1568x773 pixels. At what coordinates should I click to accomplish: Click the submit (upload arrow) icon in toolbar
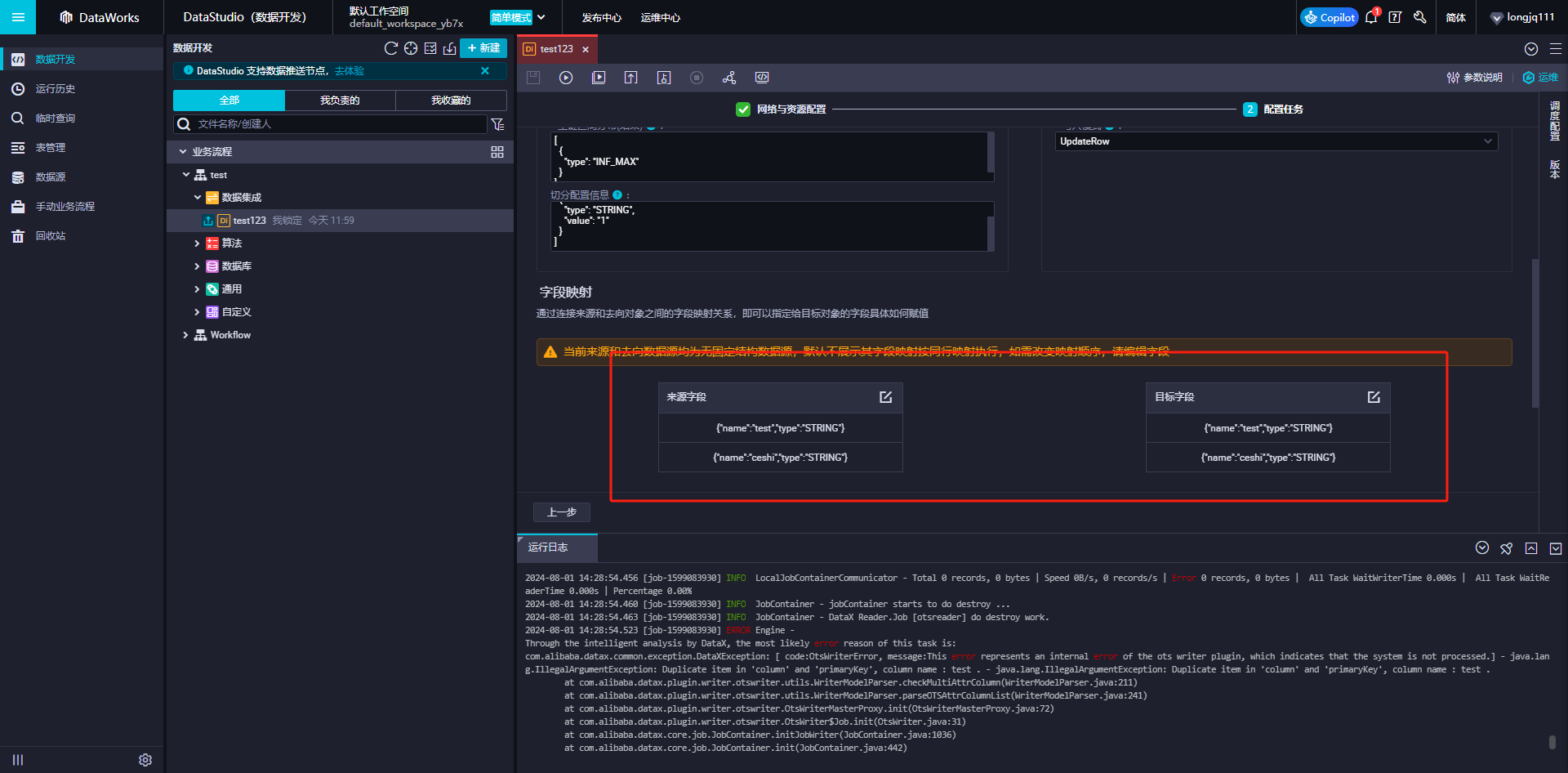631,78
